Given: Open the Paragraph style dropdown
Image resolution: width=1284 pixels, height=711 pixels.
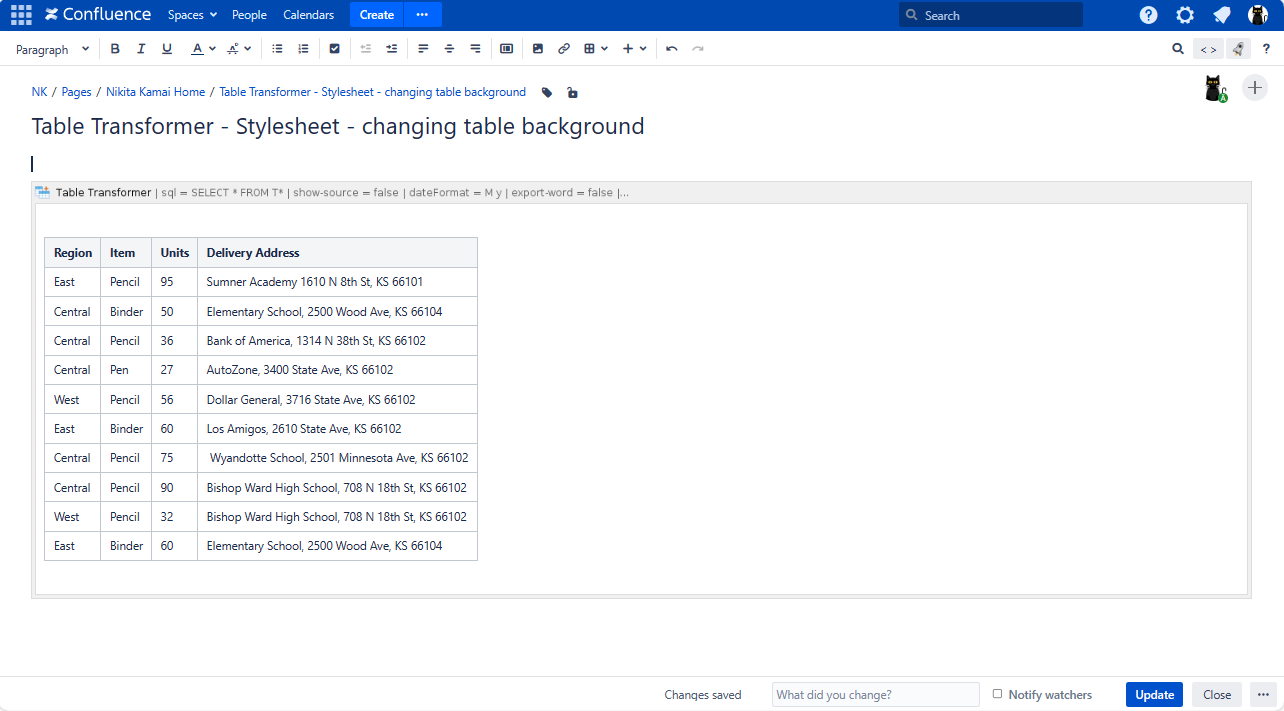Looking at the screenshot, I should pos(53,49).
